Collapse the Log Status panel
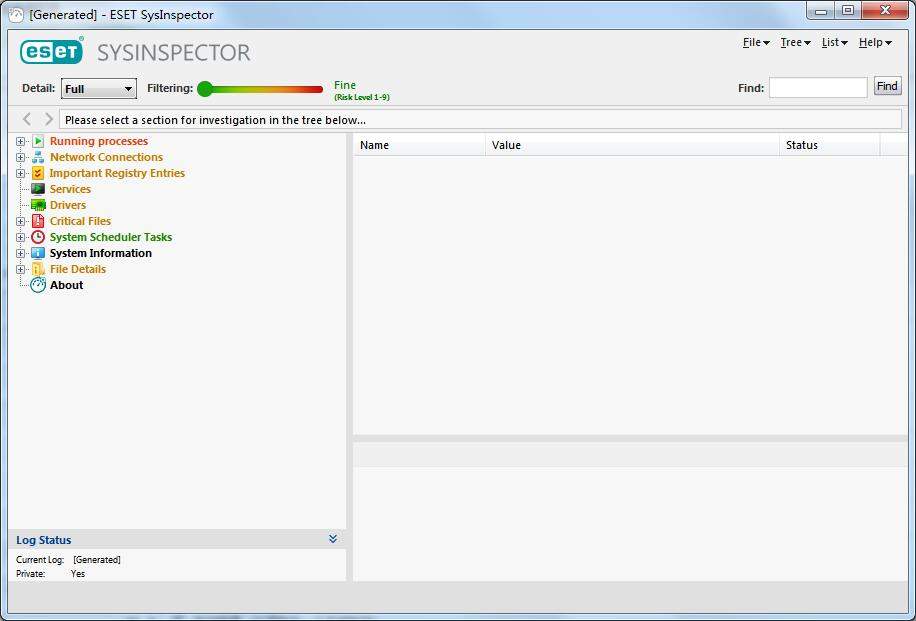916x621 pixels. [333, 538]
